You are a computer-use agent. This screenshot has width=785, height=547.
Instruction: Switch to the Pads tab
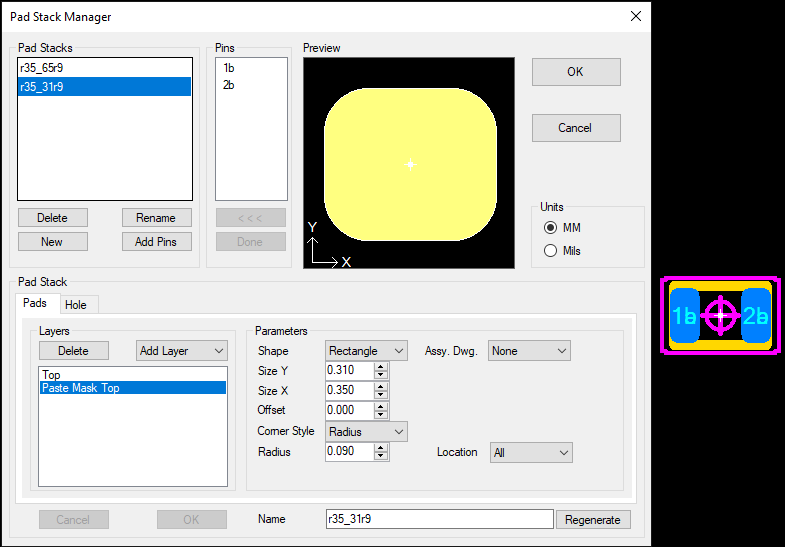tap(35, 303)
